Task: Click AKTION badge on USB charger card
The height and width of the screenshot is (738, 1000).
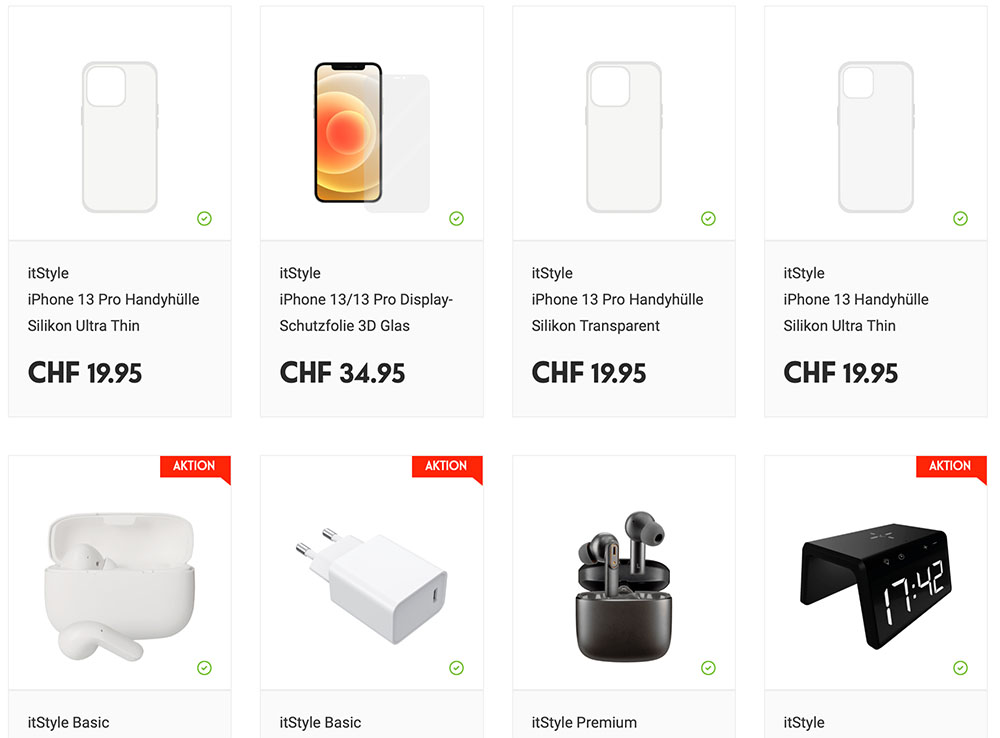Action: point(446,466)
